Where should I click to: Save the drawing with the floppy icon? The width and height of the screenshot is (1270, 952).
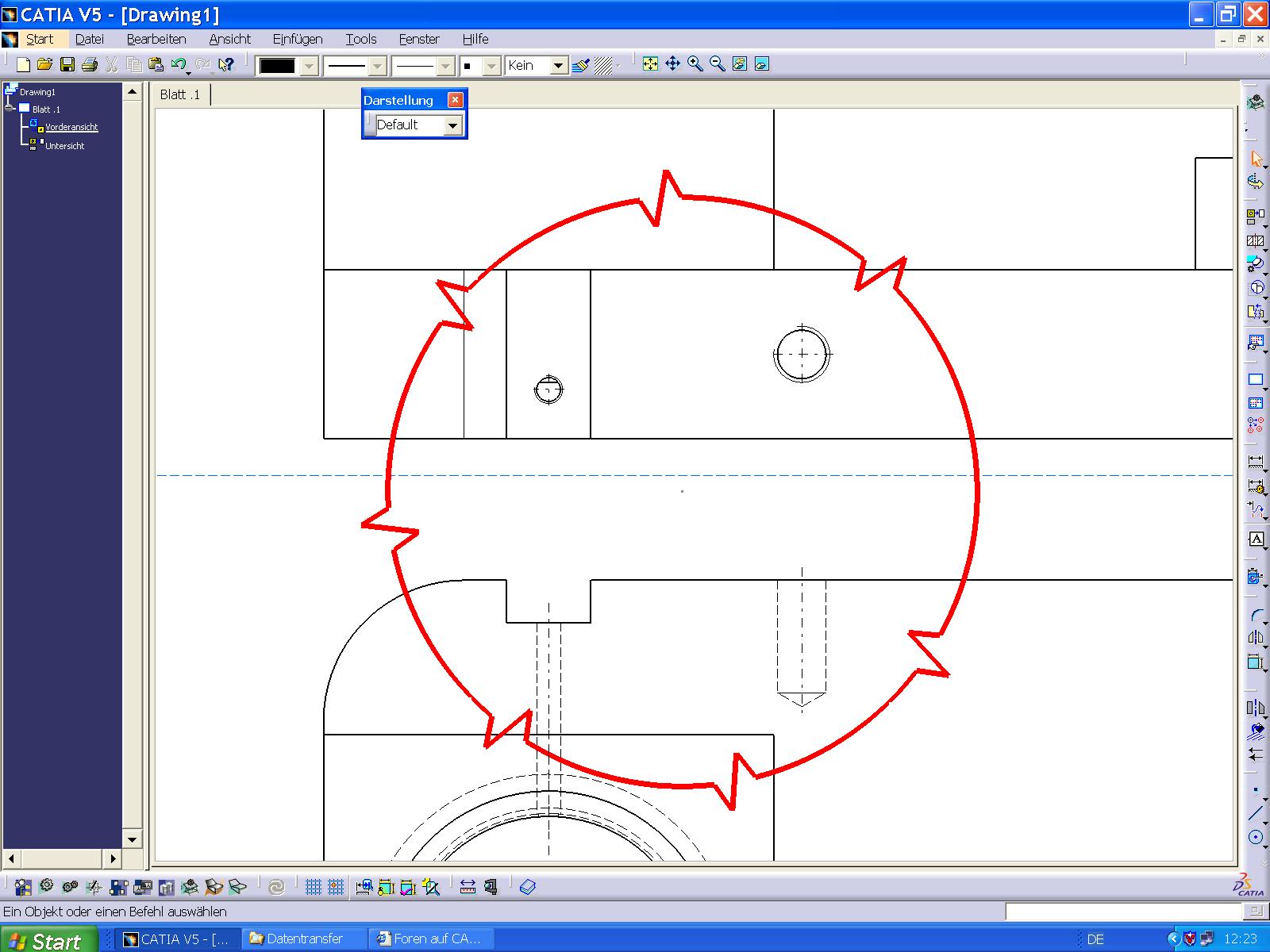67,65
